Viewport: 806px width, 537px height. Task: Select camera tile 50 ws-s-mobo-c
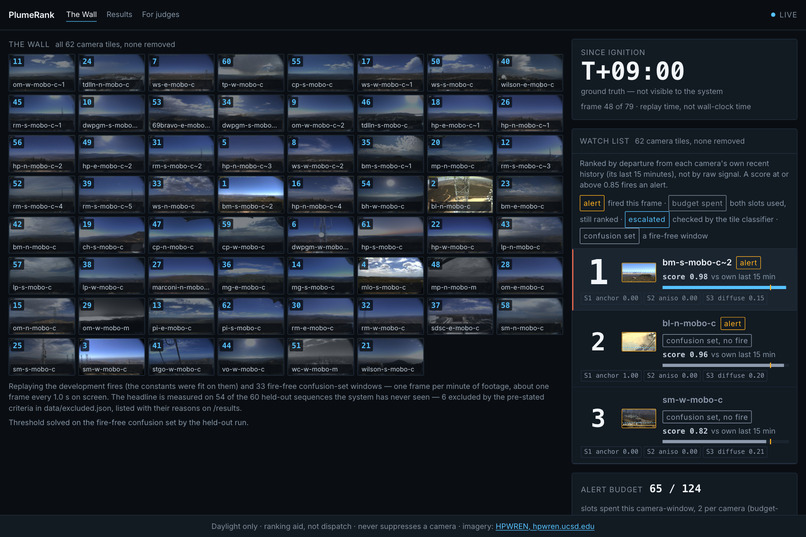pyautogui.click(x=460, y=72)
